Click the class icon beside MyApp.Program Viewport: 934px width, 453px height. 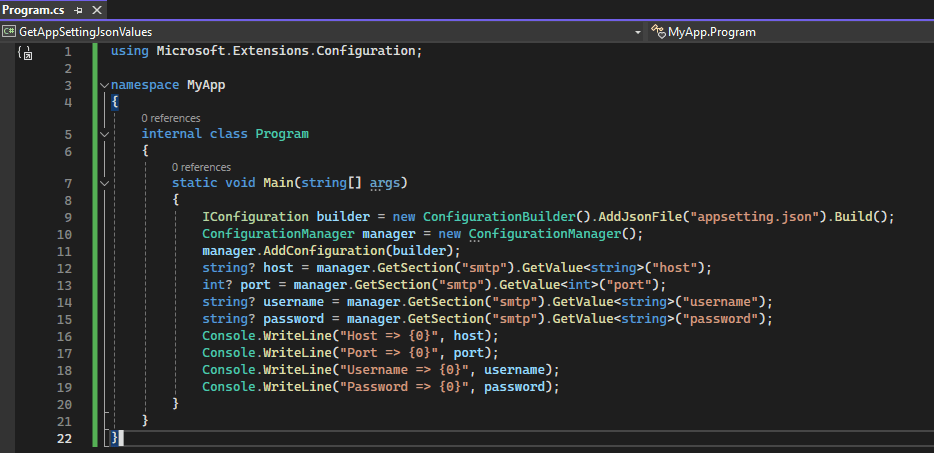(x=658, y=32)
